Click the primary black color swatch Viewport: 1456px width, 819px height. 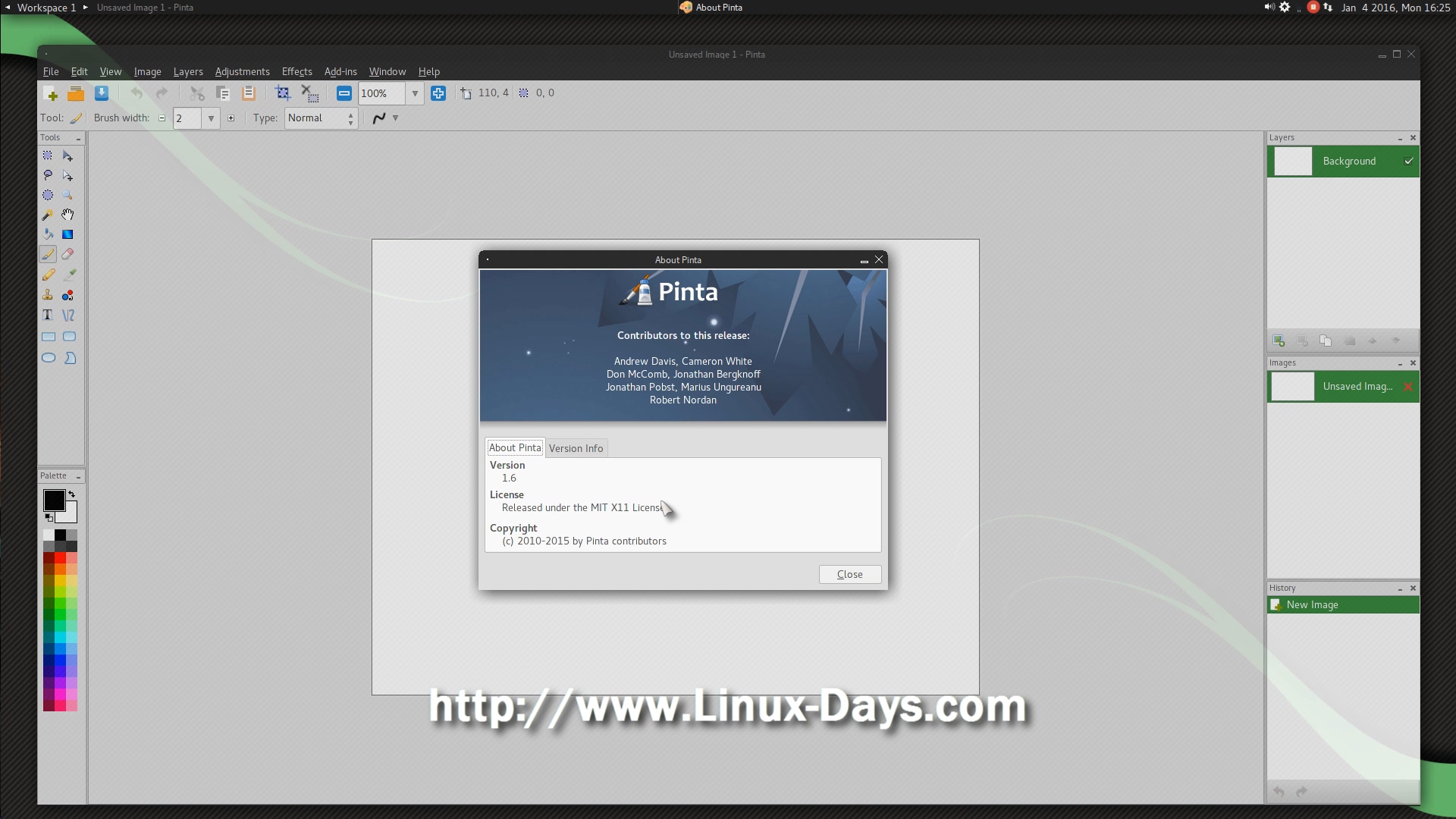point(54,500)
